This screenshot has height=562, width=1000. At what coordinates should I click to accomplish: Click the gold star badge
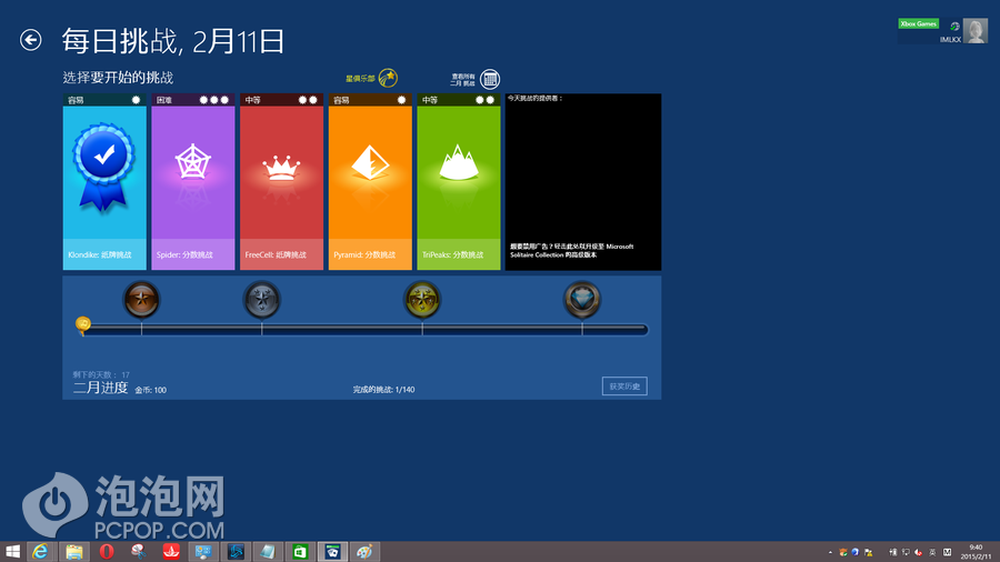click(422, 299)
